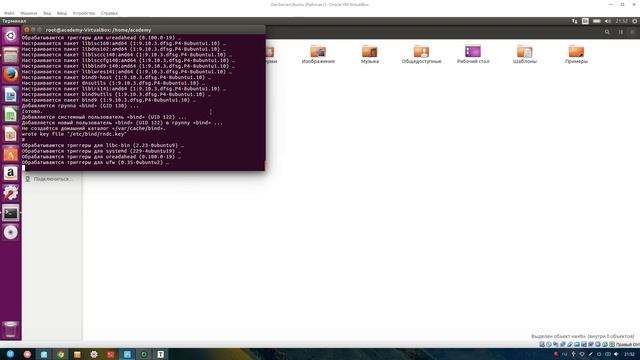Open LibreOffice Writer from the launcher
Viewport: 640px width, 360px height.
coord(11,95)
